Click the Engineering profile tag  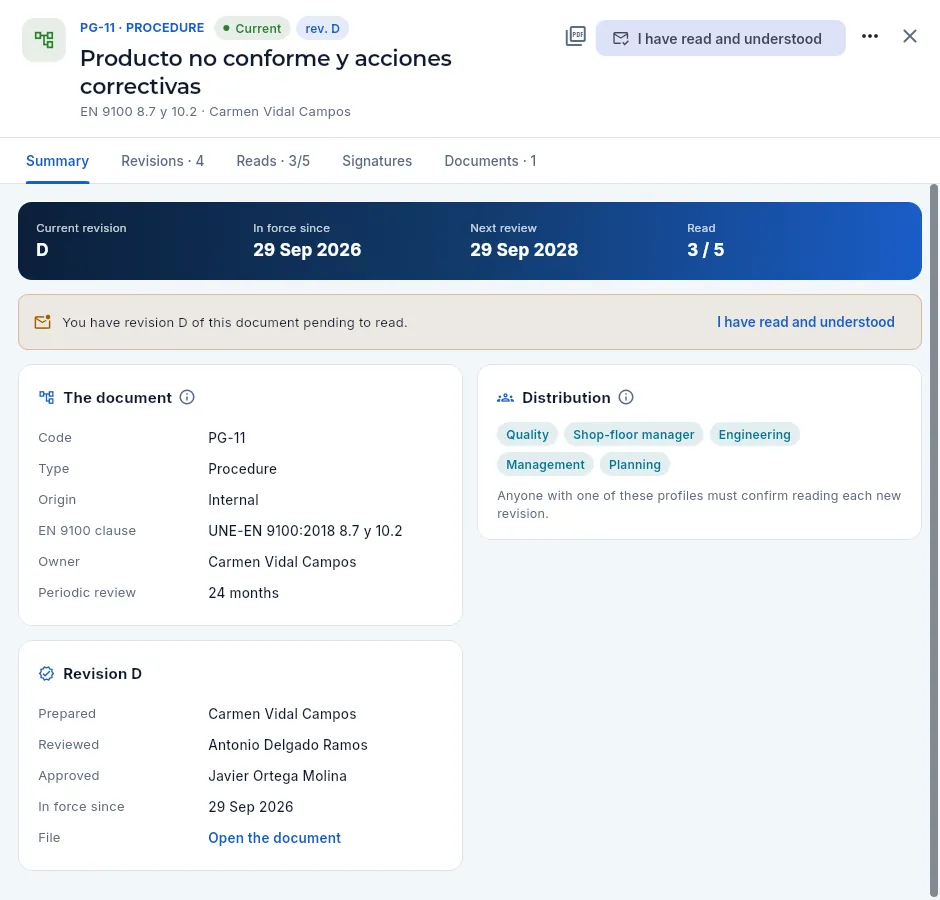[755, 435]
